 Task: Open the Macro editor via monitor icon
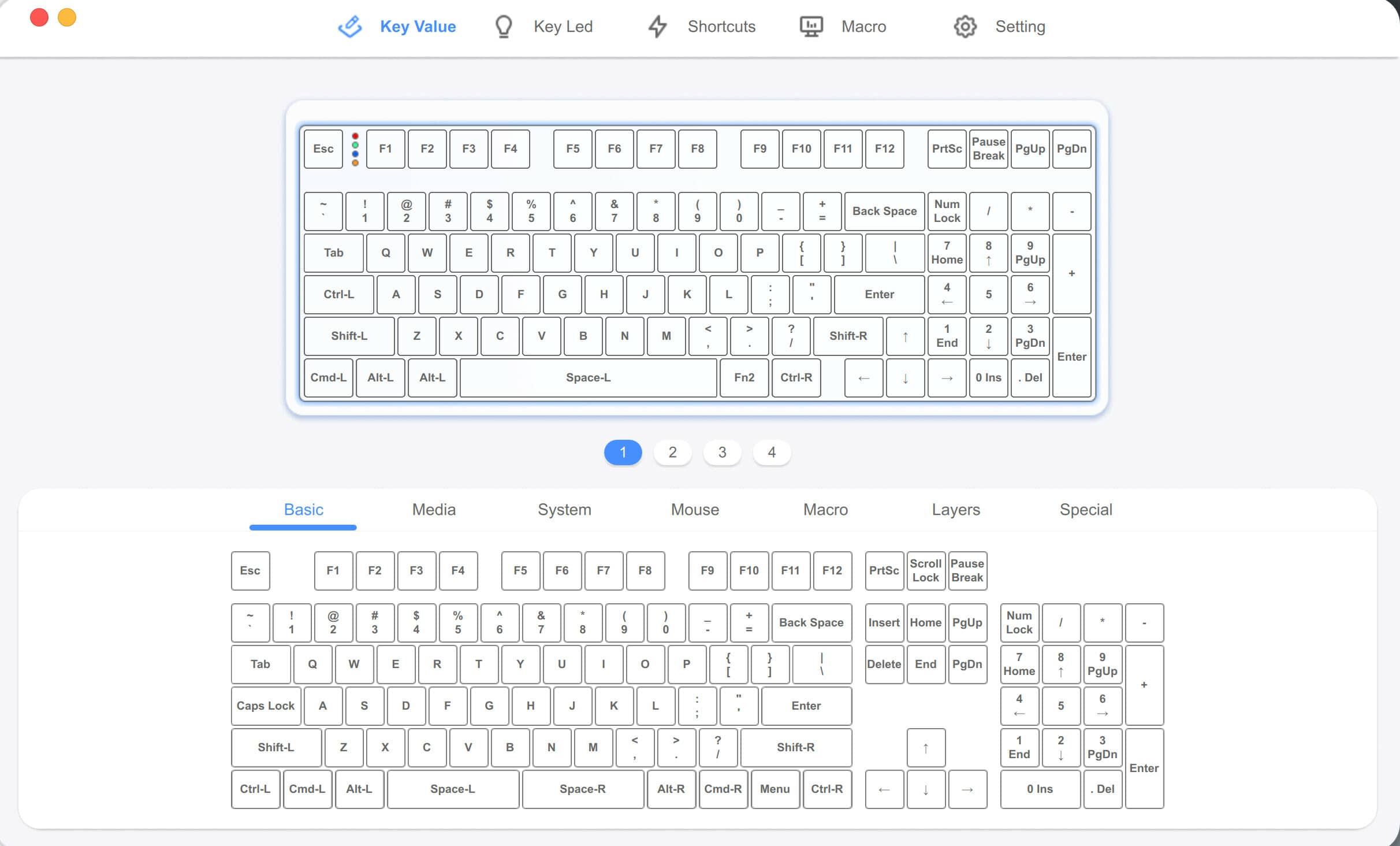811,25
